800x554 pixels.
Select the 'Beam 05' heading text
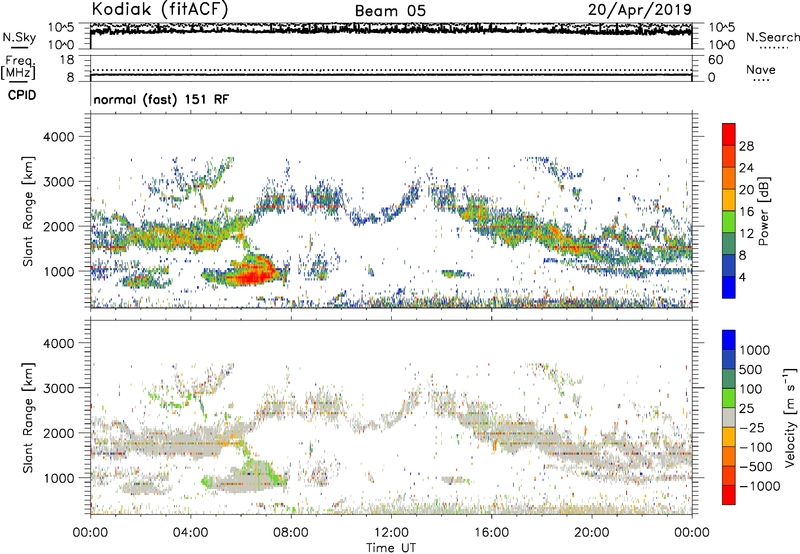click(390, 11)
